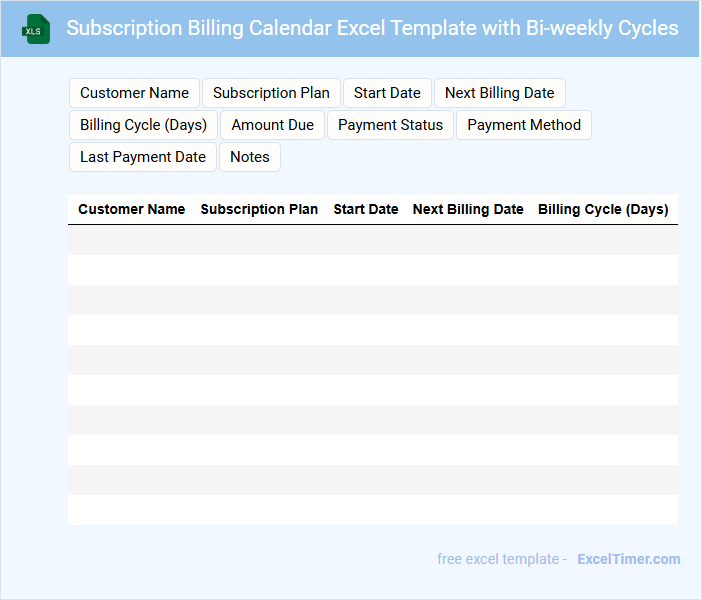Select the Notes tag
The height and width of the screenshot is (600, 702).
tap(250, 157)
